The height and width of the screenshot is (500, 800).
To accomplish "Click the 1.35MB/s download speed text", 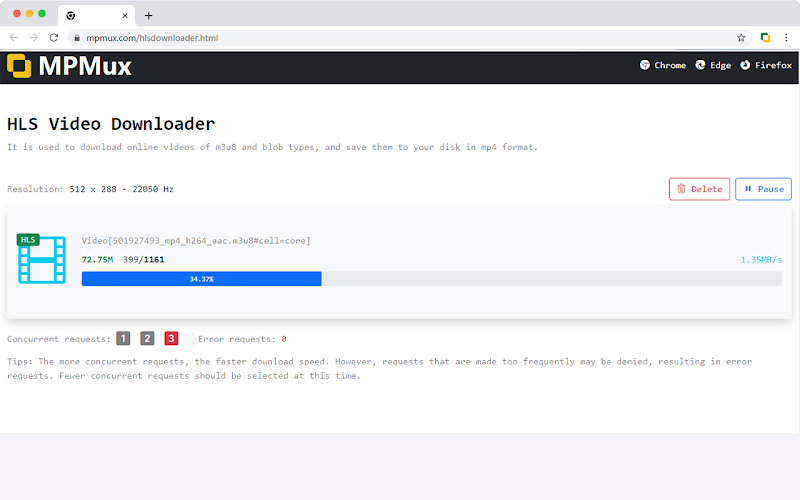I will 761,260.
